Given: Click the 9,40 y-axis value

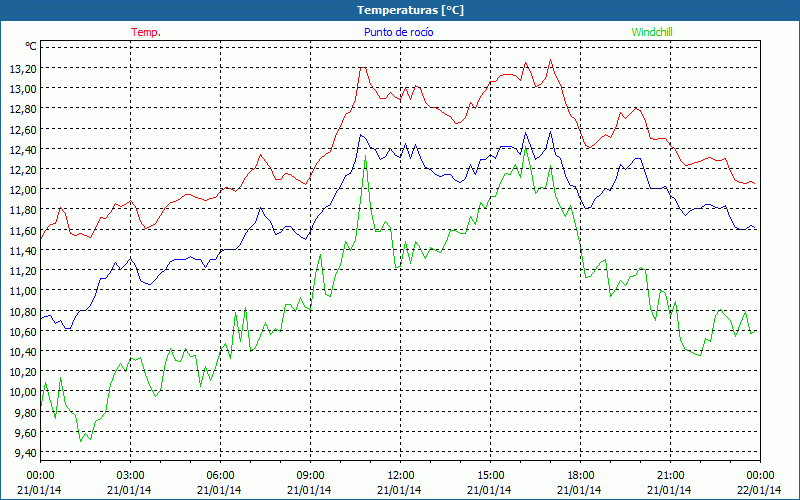Looking at the screenshot, I should tap(26, 452).
